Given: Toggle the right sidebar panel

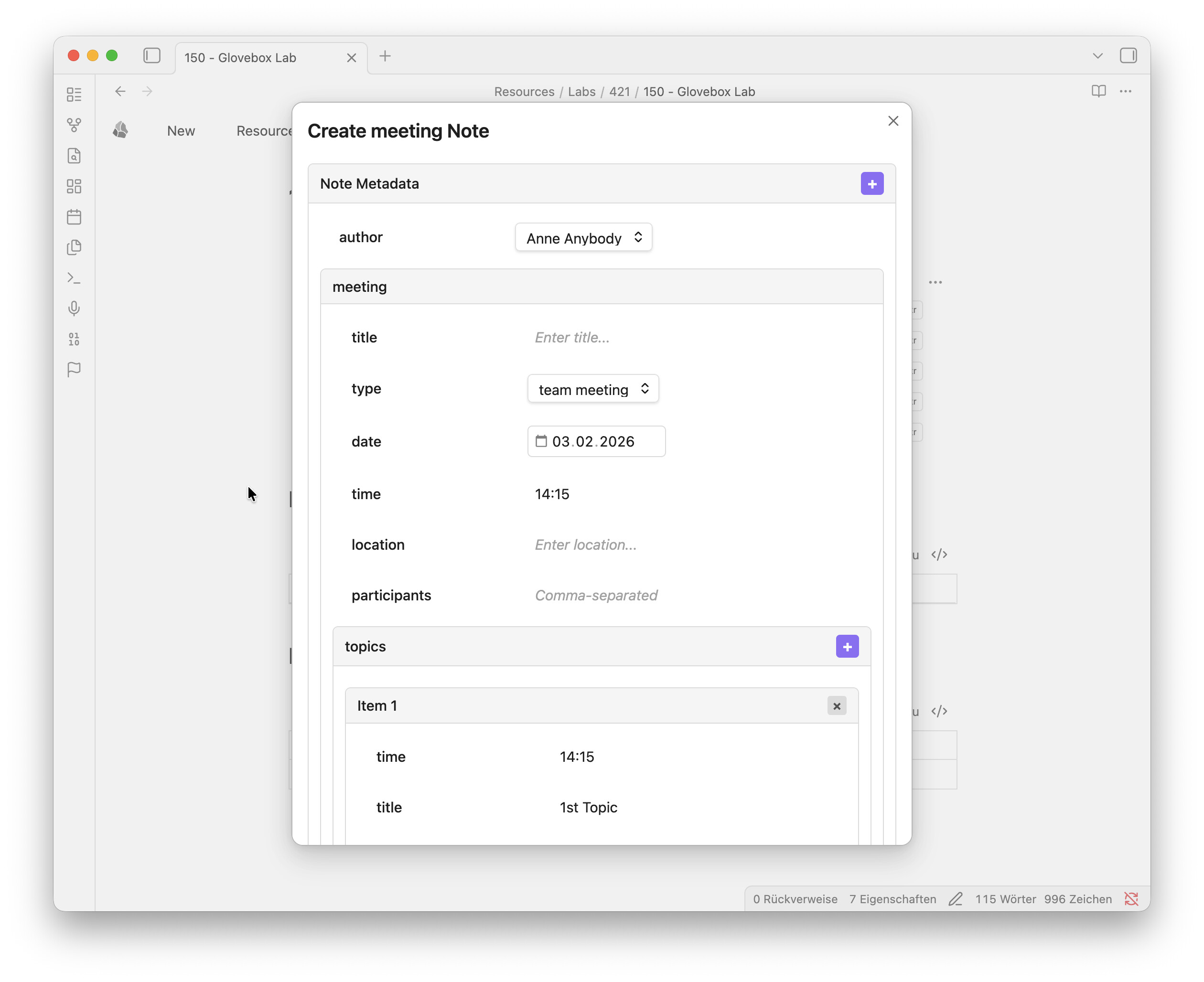Looking at the screenshot, I should [x=1128, y=56].
